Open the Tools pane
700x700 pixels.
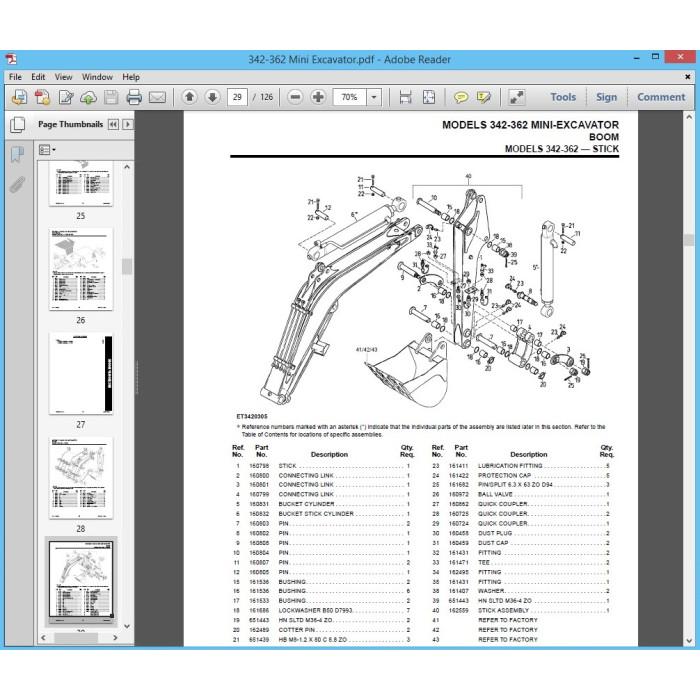tap(563, 97)
